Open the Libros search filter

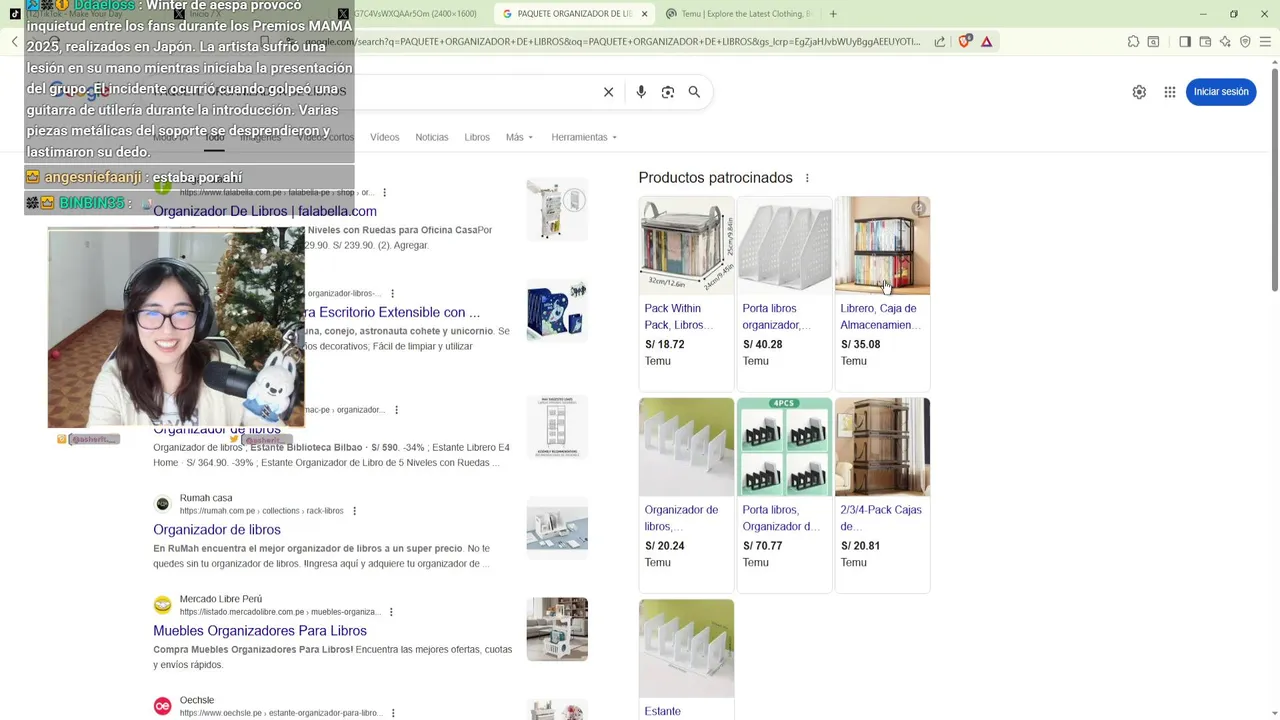(477, 137)
